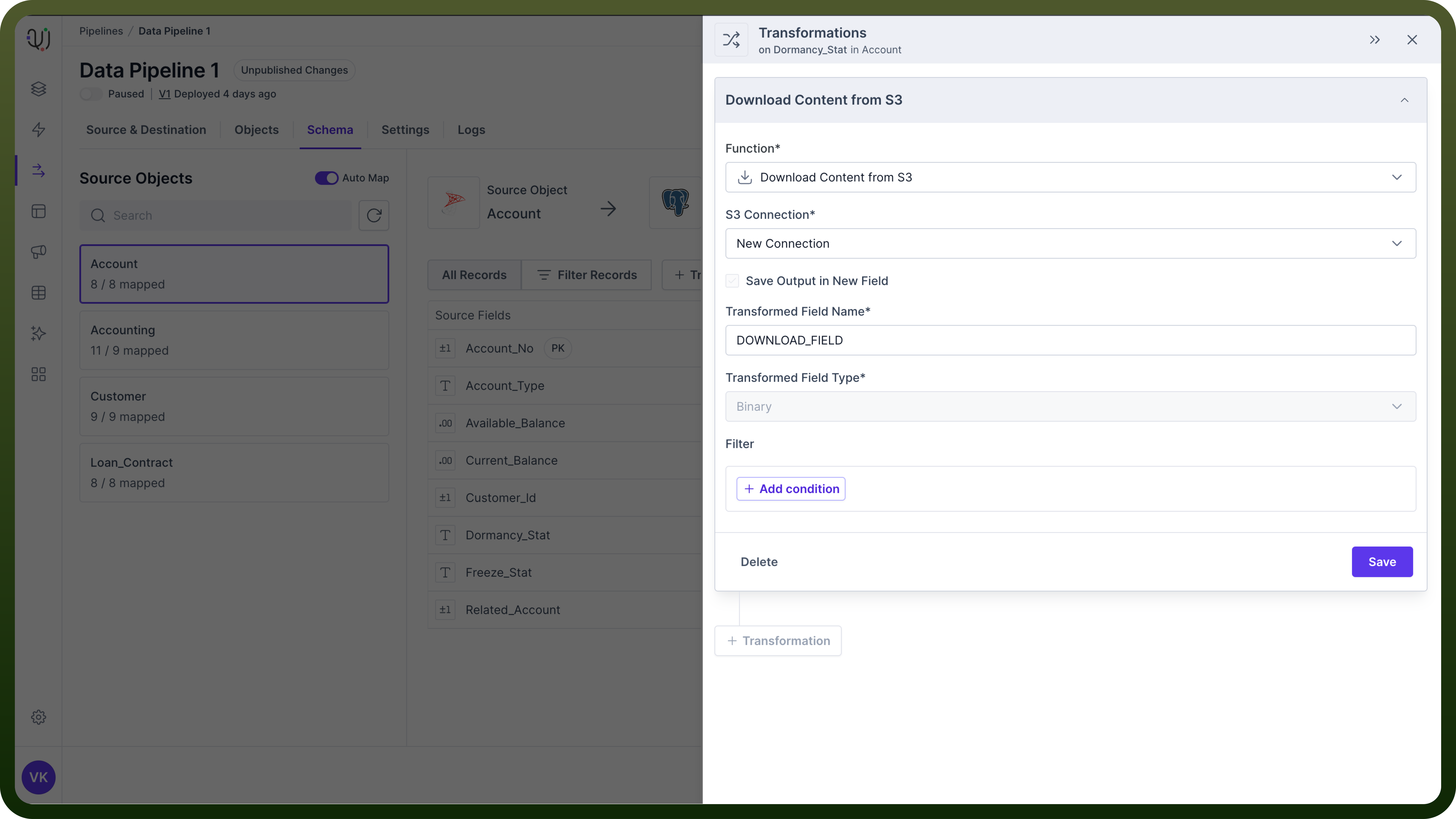Check Save Output in New Field
This screenshot has width=1456, height=819.
point(732,281)
